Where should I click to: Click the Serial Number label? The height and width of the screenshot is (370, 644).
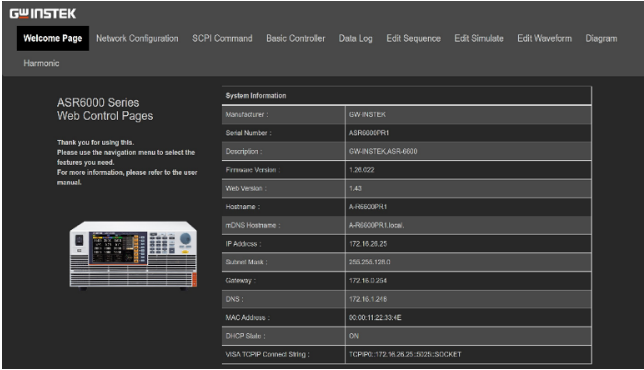[248, 133]
